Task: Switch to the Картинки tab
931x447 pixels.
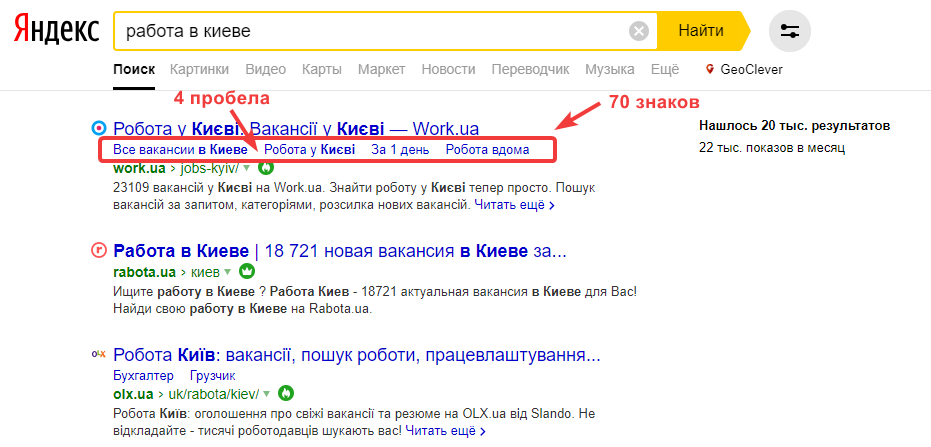Action: point(199,69)
